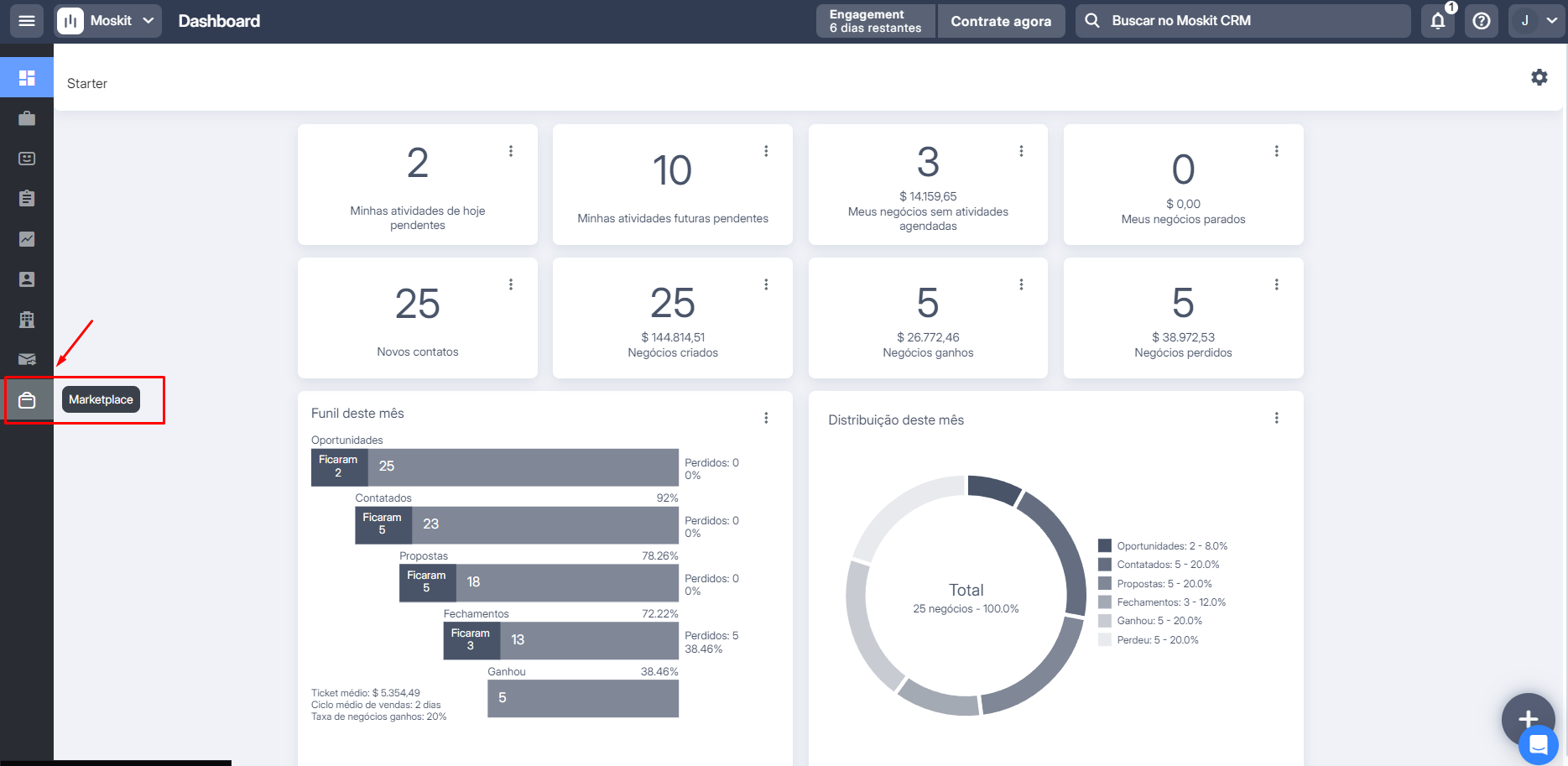Open the briefcase deals icon in sidebar
The image size is (1568, 766).
click(x=27, y=118)
